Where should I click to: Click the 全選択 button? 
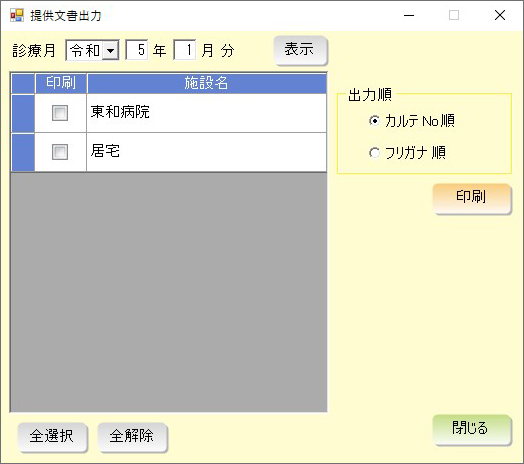(x=52, y=437)
